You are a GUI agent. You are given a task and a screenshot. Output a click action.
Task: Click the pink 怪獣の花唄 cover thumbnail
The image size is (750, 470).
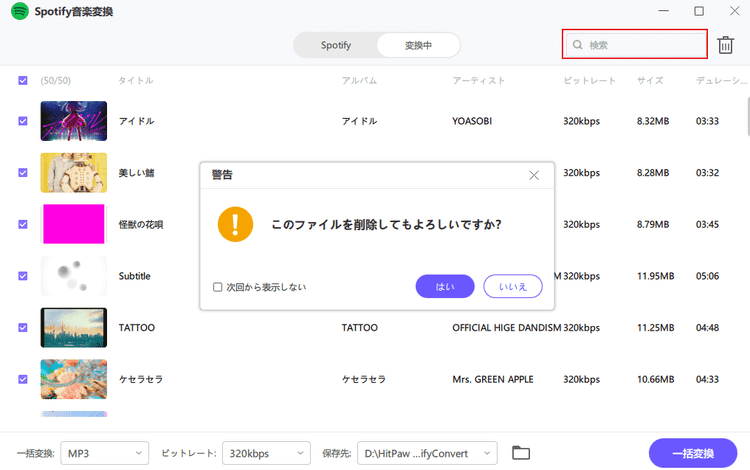point(74,224)
